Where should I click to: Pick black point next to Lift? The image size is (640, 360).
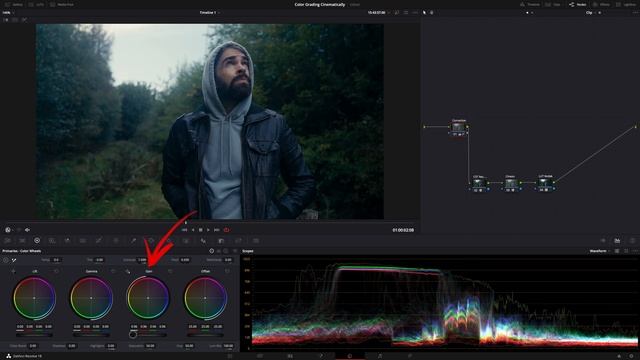click(13, 271)
